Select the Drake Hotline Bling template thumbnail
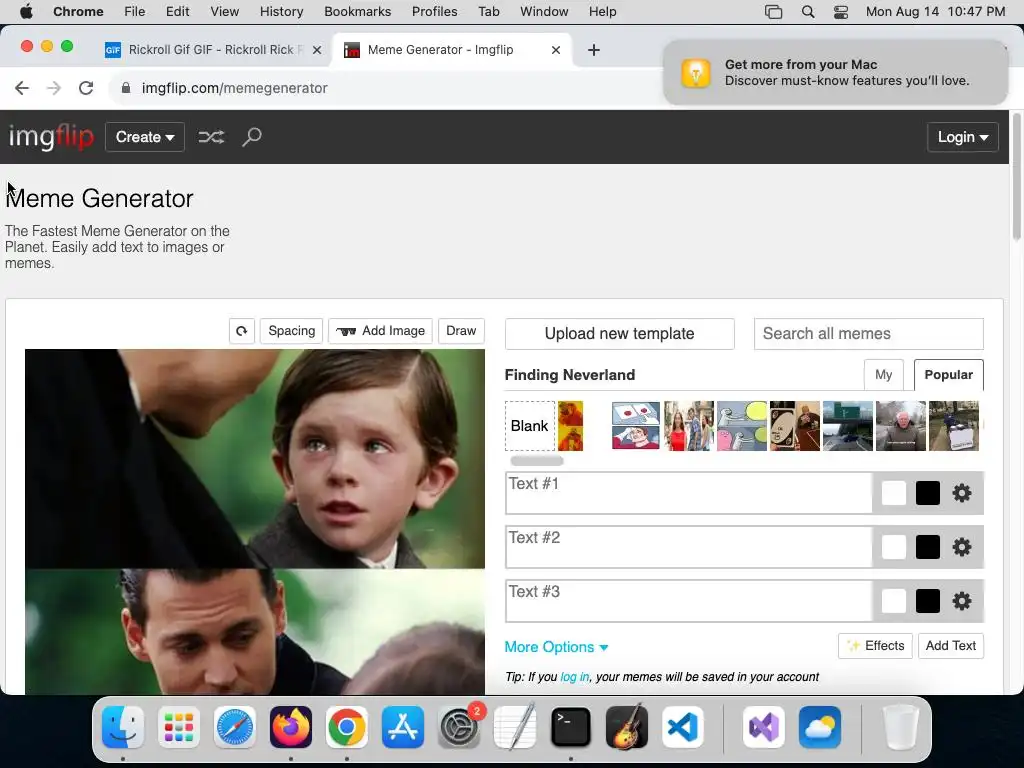Screen dimensions: 1024x768 (570, 426)
